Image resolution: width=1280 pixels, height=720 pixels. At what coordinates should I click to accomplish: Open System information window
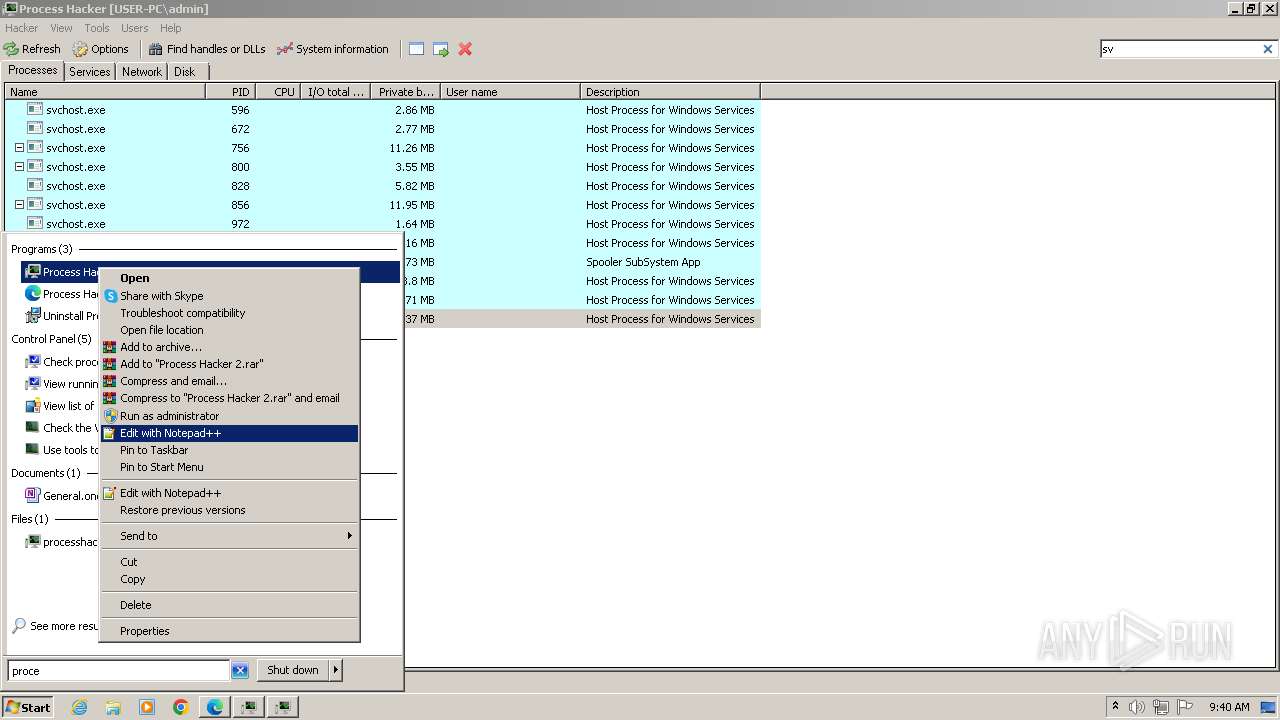(x=333, y=49)
